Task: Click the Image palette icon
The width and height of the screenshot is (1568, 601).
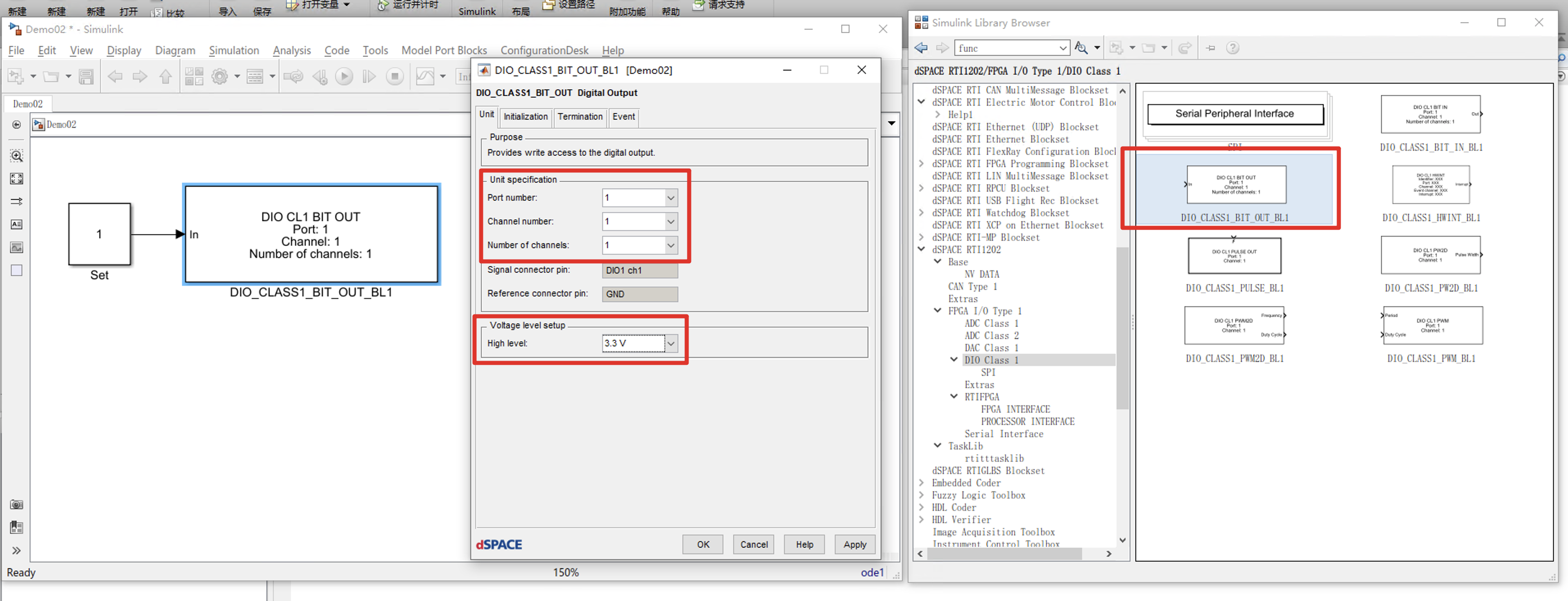Action: coord(16,248)
